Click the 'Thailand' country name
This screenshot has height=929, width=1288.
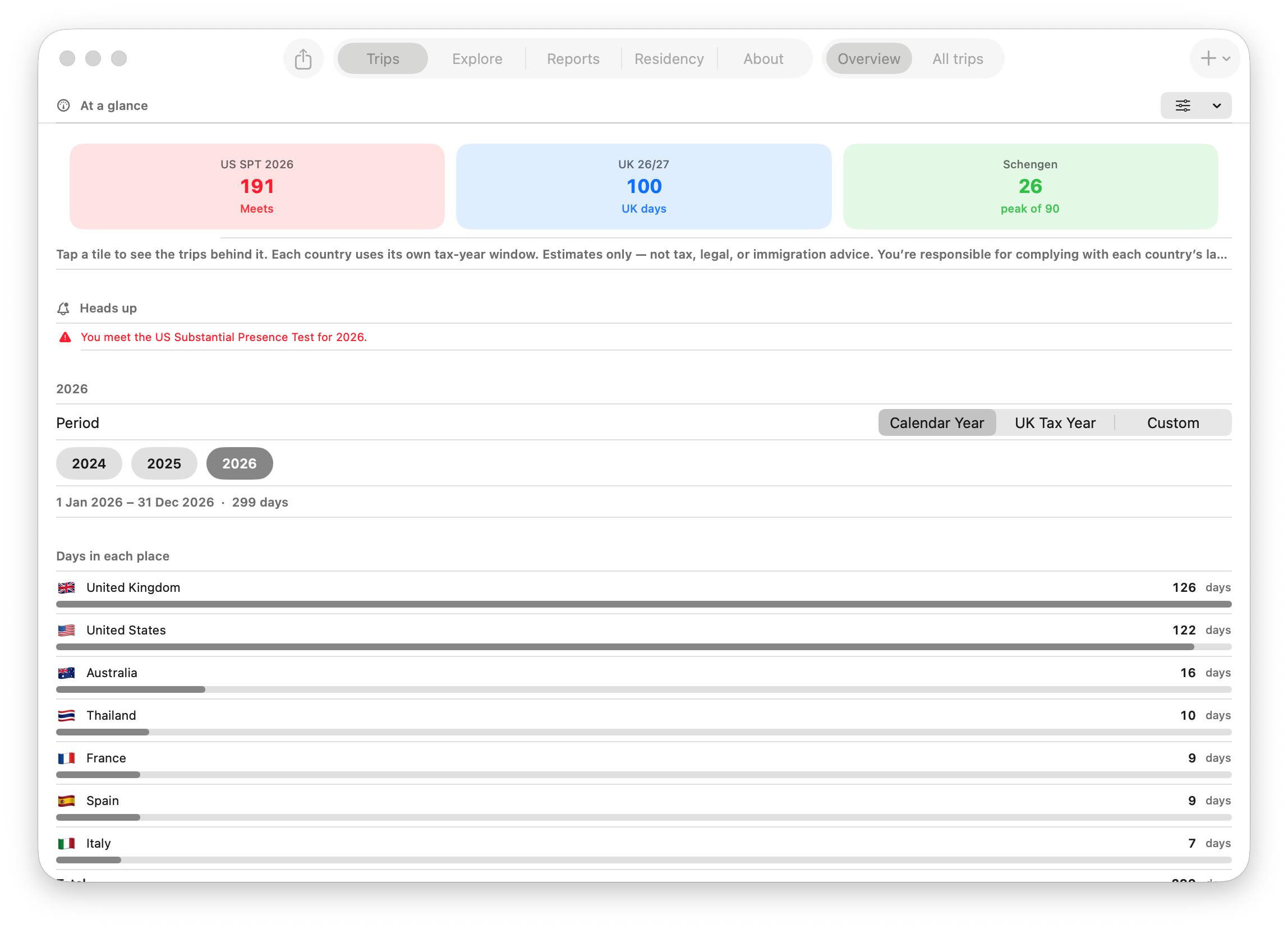[x=111, y=715]
